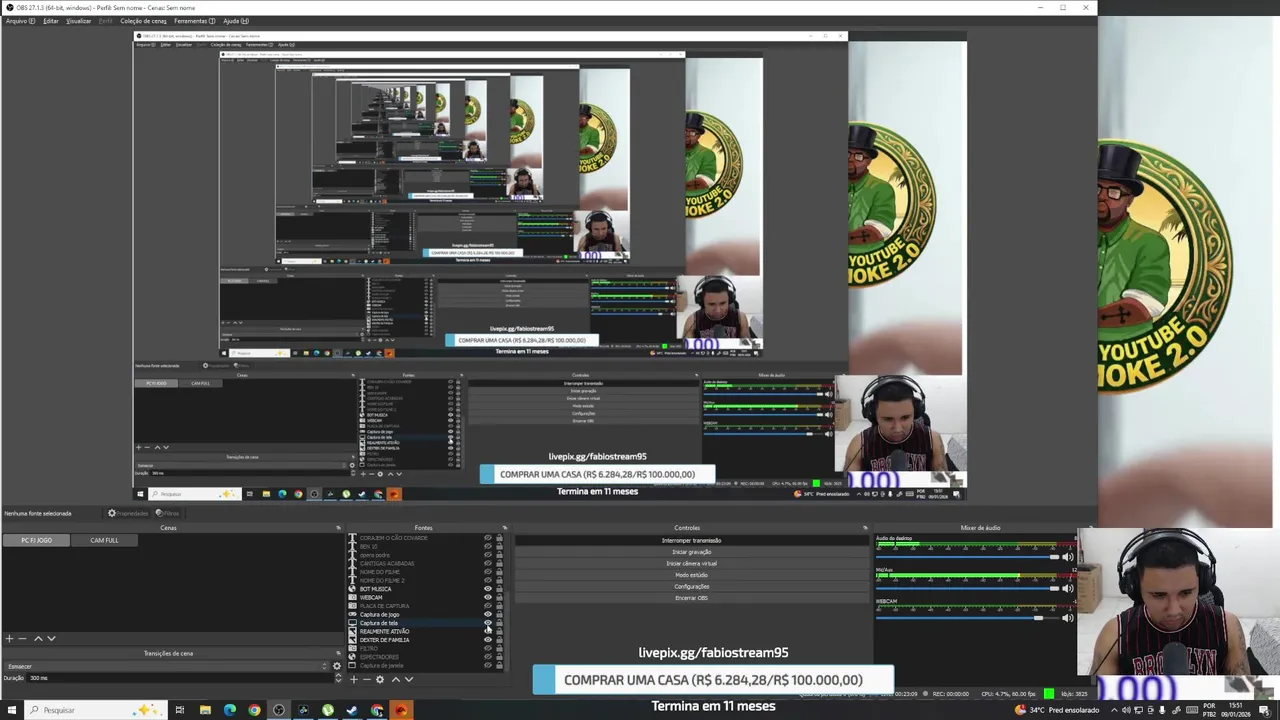Select the REALMENTE ATIVÃO source row
The height and width of the screenshot is (720, 1280).
pos(420,632)
